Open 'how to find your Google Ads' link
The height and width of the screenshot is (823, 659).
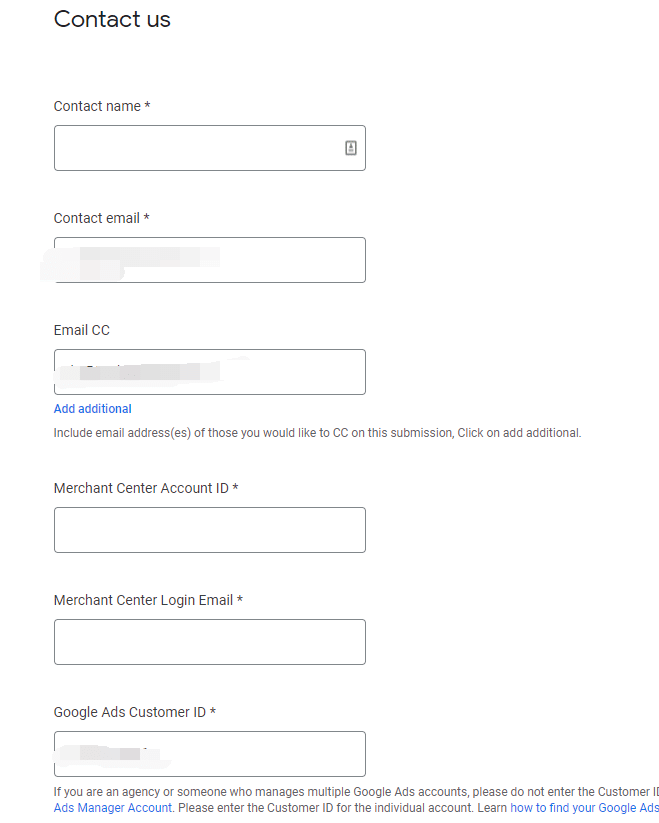coord(584,808)
